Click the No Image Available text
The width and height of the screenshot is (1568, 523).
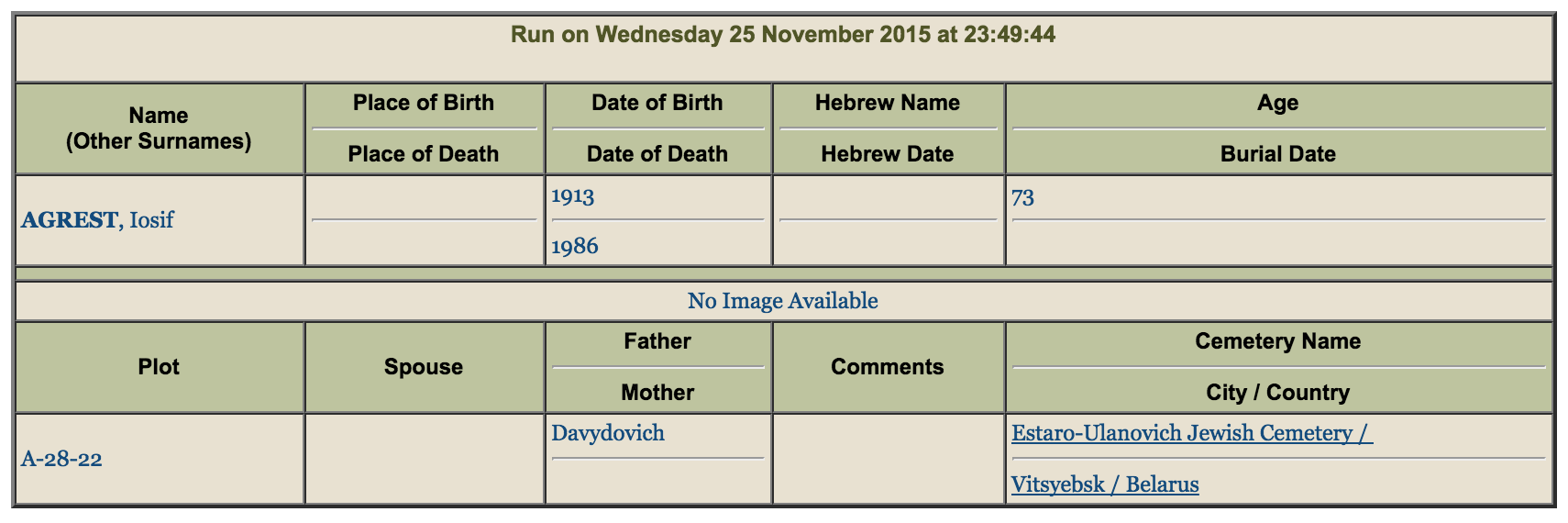point(782,301)
